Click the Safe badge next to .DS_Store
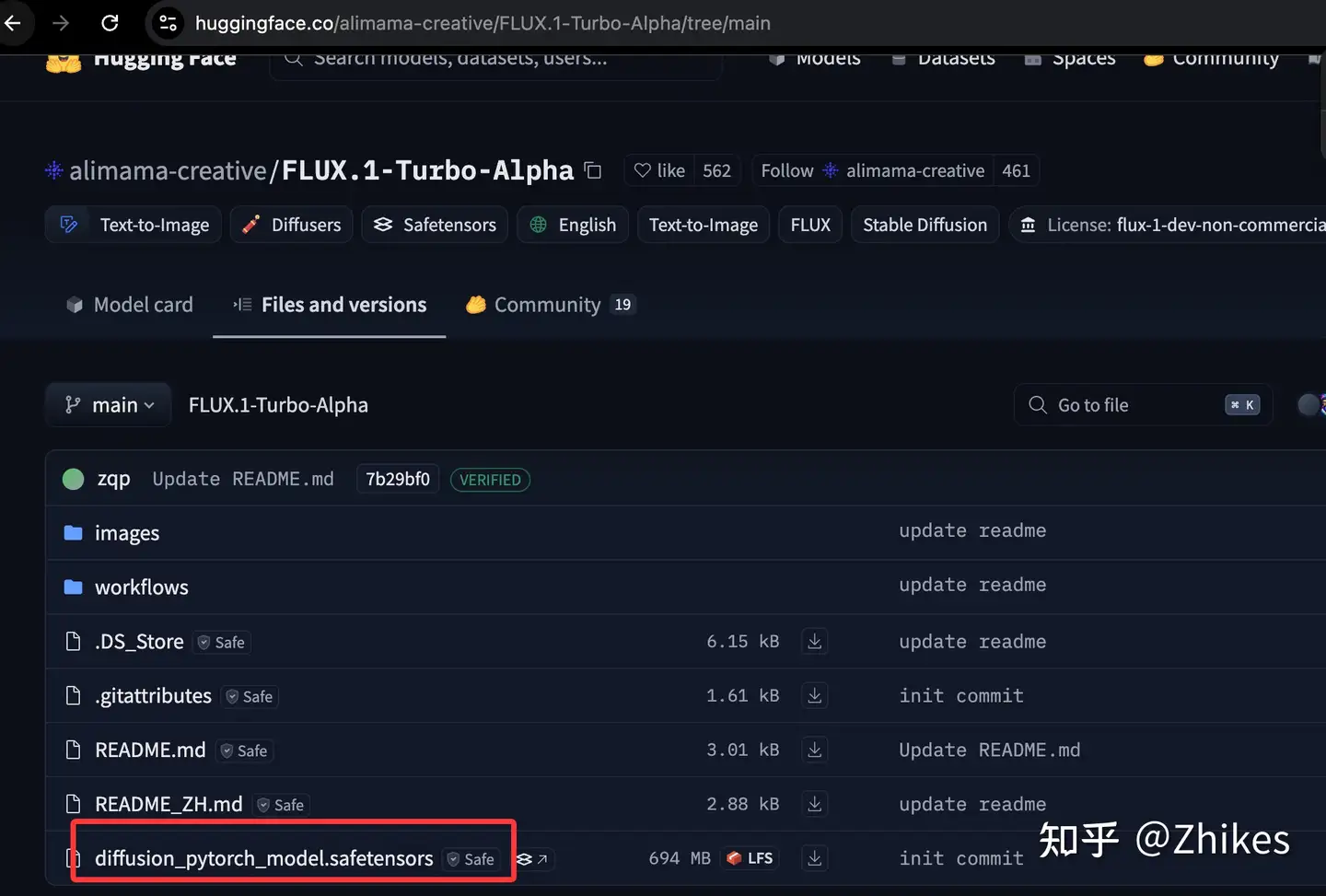Image resolution: width=1326 pixels, height=896 pixels. pyautogui.click(x=221, y=643)
